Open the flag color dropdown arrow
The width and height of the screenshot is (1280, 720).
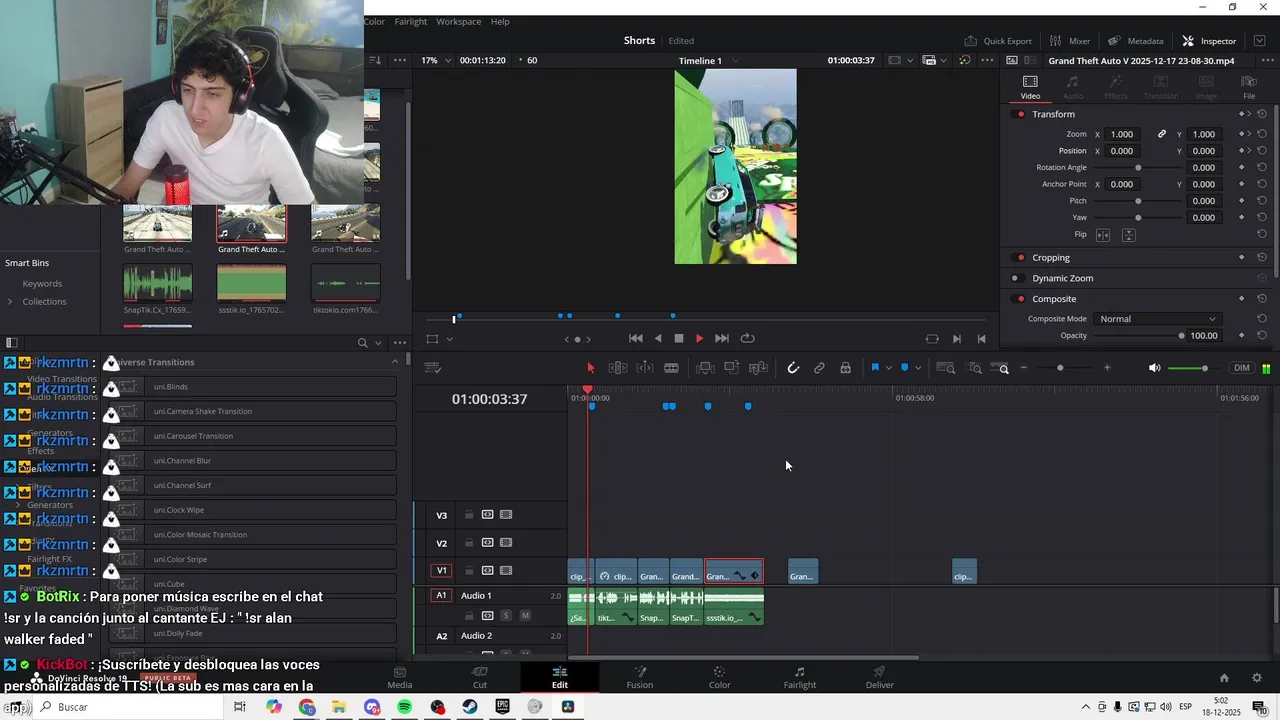(888, 368)
